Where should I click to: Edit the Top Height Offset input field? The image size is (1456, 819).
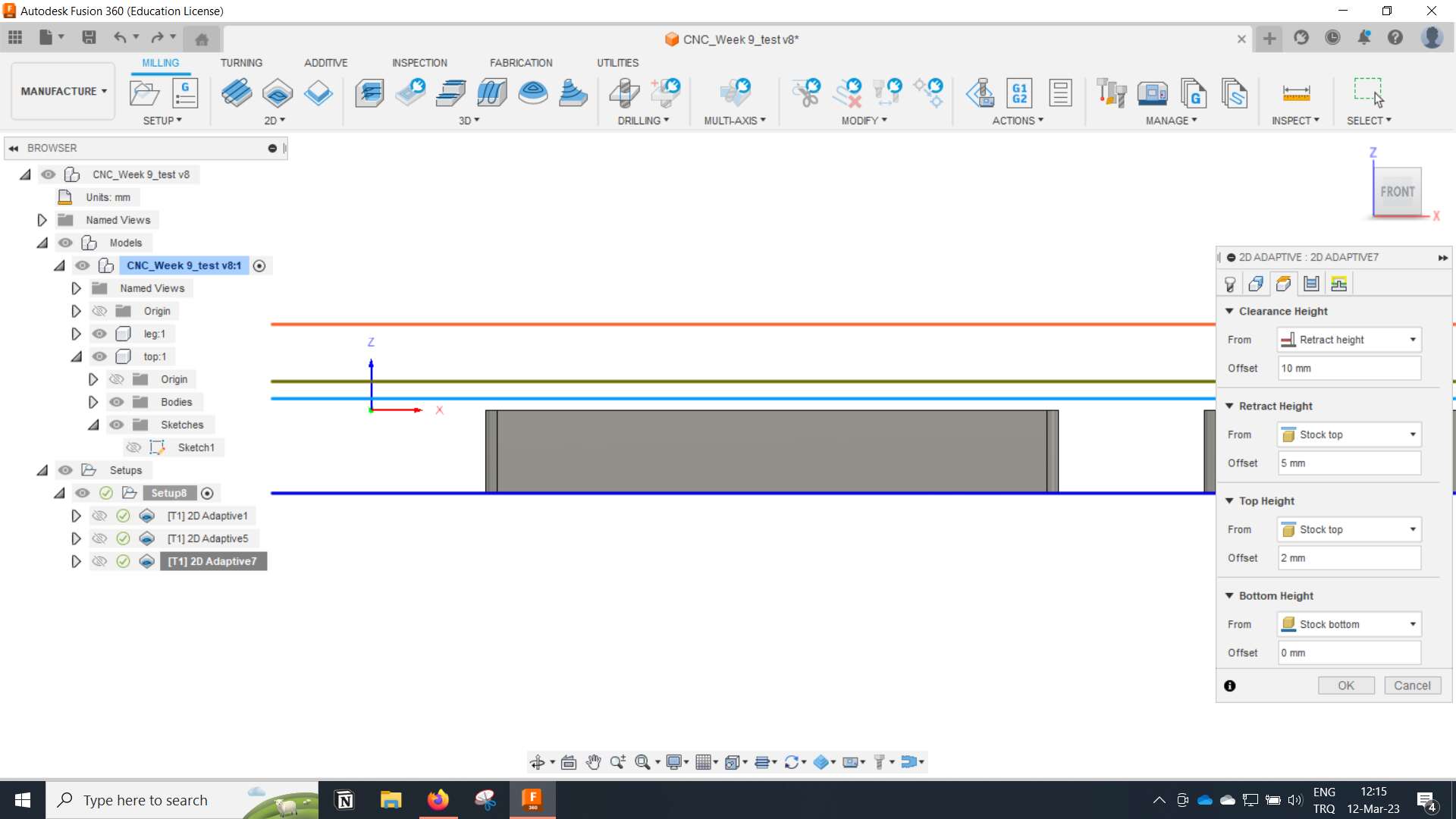1347,557
